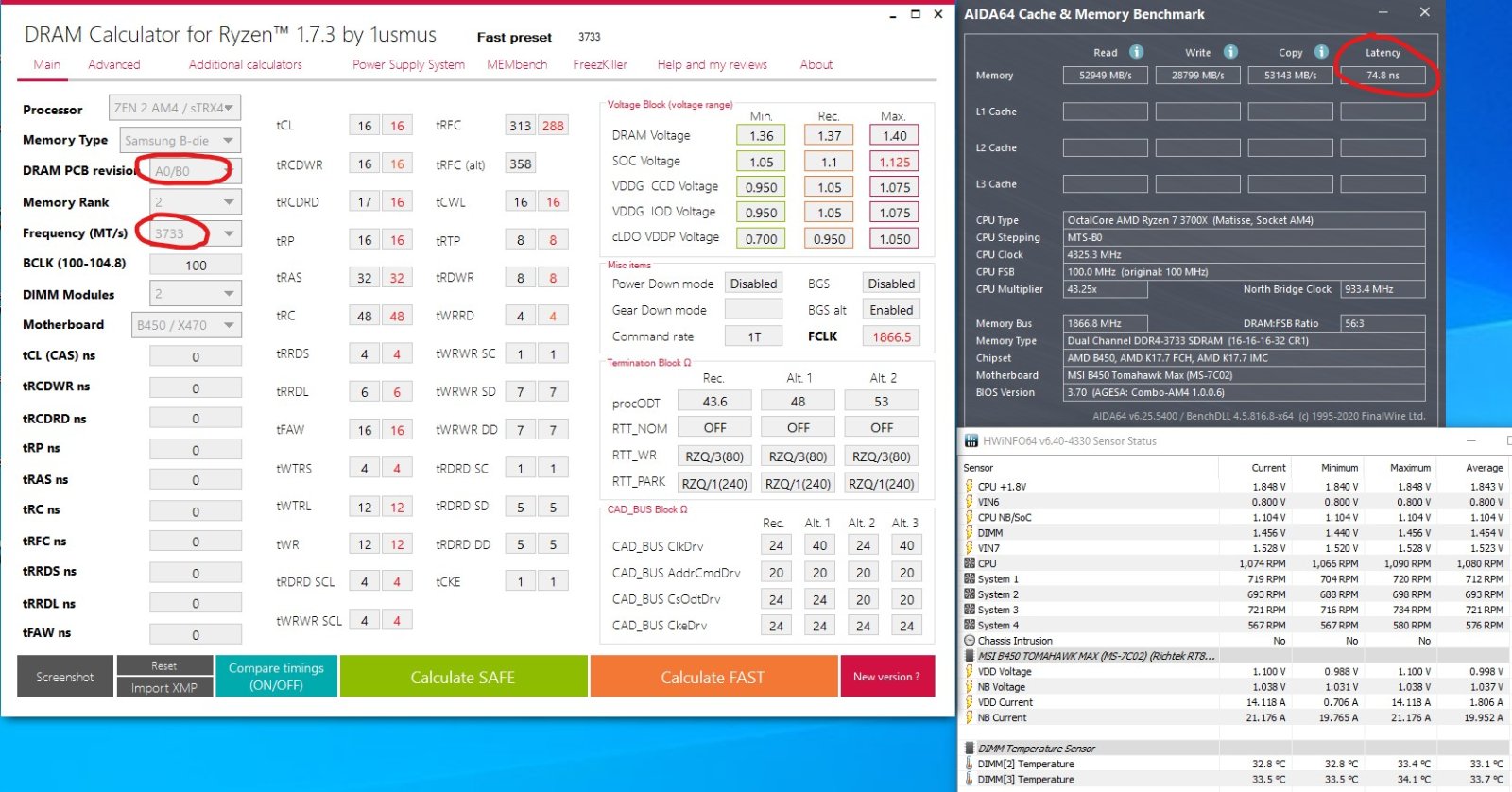Click the fan icon of CPU RPM row
The width and height of the screenshot is (1512, 792).
969,563
